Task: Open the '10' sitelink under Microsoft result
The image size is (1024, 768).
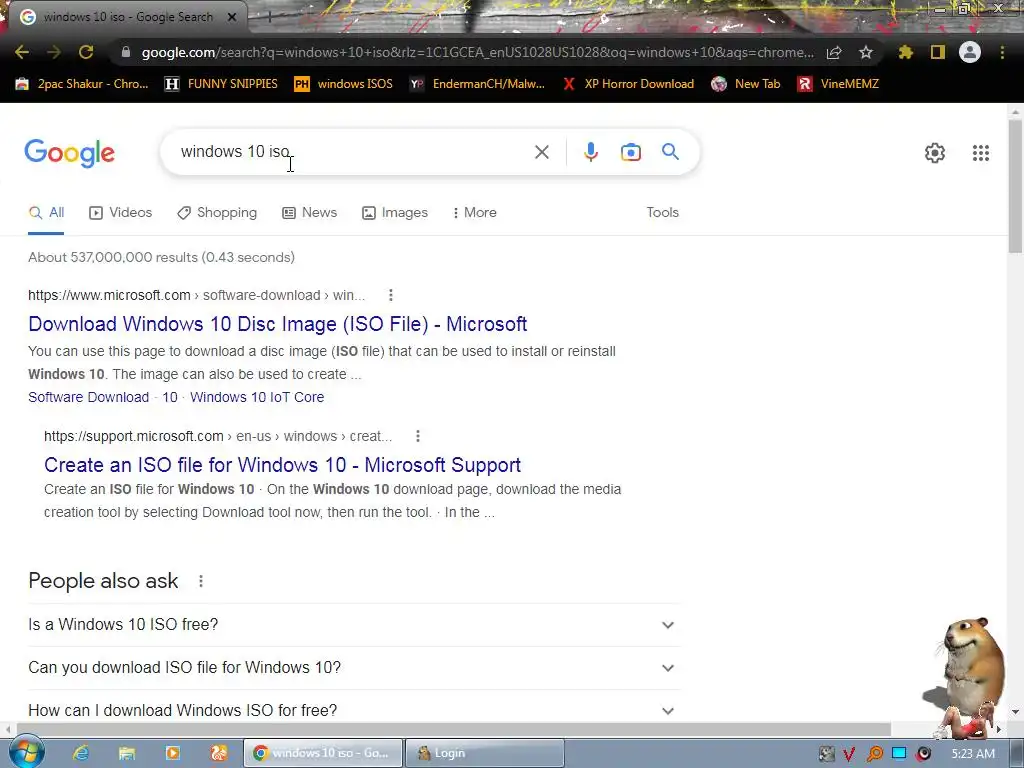Action: click(170, 397)
